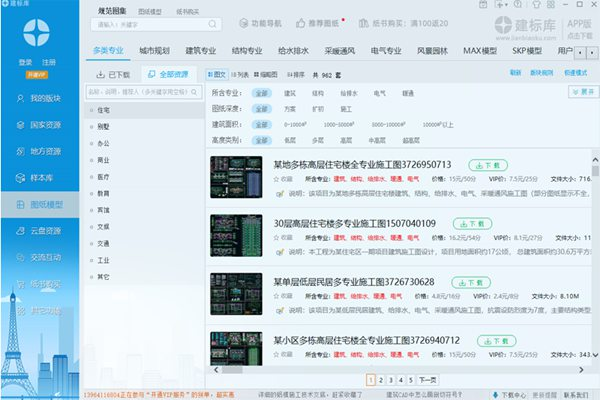
Task: Open the 排序 sort dropdown
Action: pyautogui.click(x=295, y=74)
